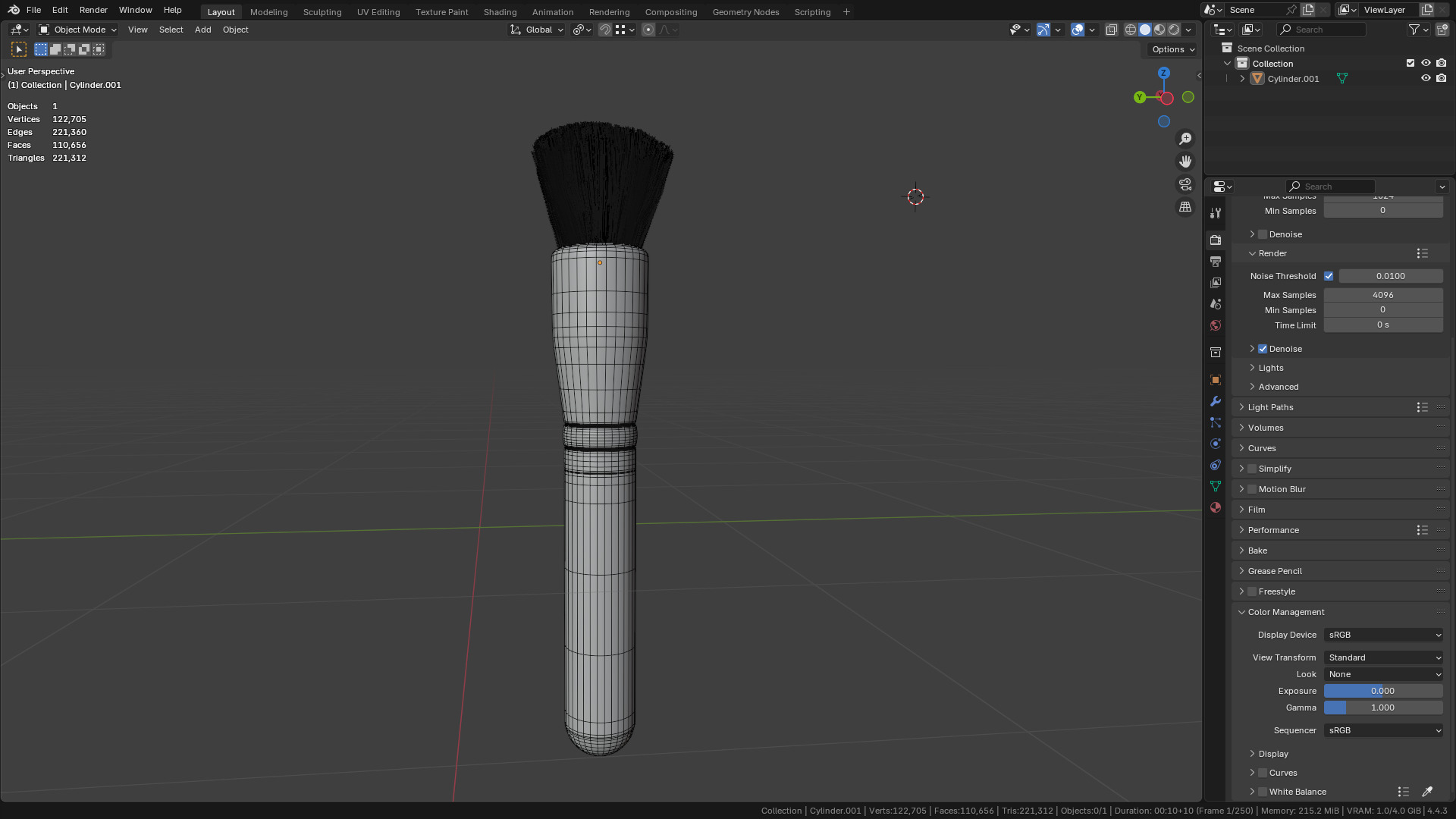The height and width of the screenshot is (819, 1456).
Task: Open the View Transform dropdown
Action: [1383, 657]
